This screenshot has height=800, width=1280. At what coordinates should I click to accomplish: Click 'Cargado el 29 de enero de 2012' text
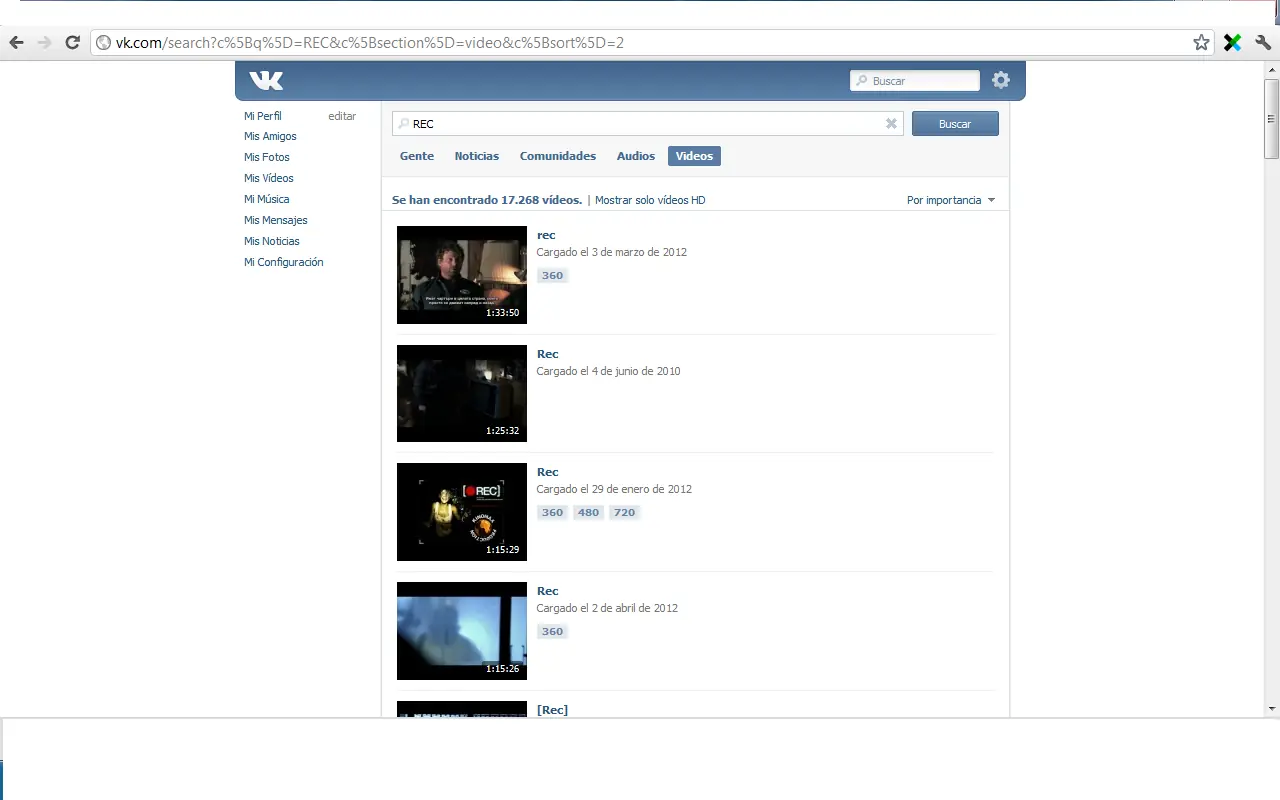click(x=614, y=489)
